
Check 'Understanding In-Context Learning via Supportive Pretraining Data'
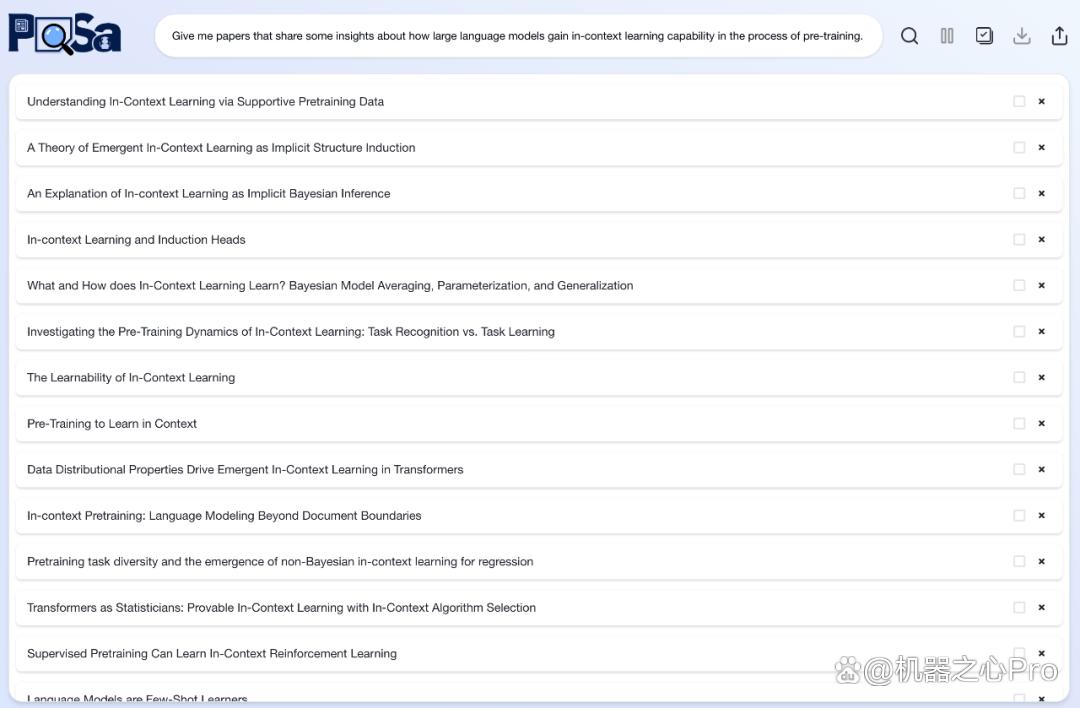(x=1019, y=101)
